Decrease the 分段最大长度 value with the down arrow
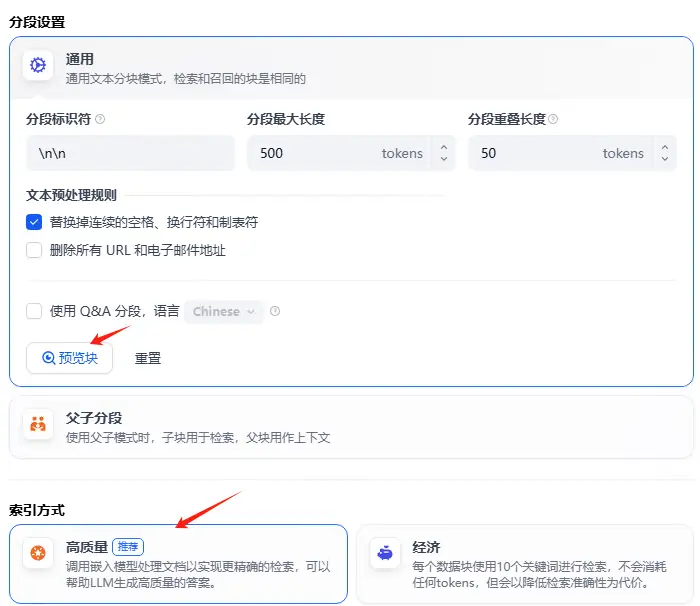 444,159
